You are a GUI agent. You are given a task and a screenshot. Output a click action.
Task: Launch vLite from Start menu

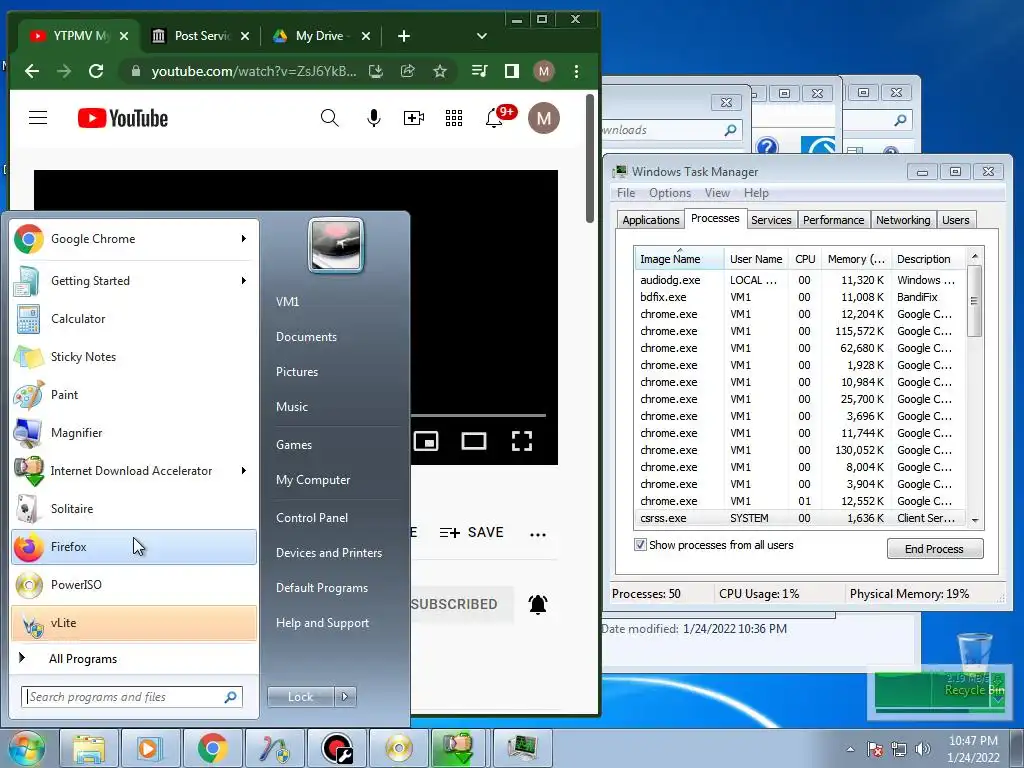pyautogui.click(x=134, y=622)
